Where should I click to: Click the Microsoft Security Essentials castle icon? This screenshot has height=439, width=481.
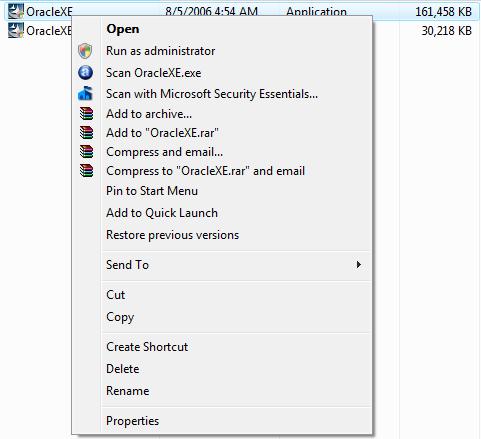[85, 93]
